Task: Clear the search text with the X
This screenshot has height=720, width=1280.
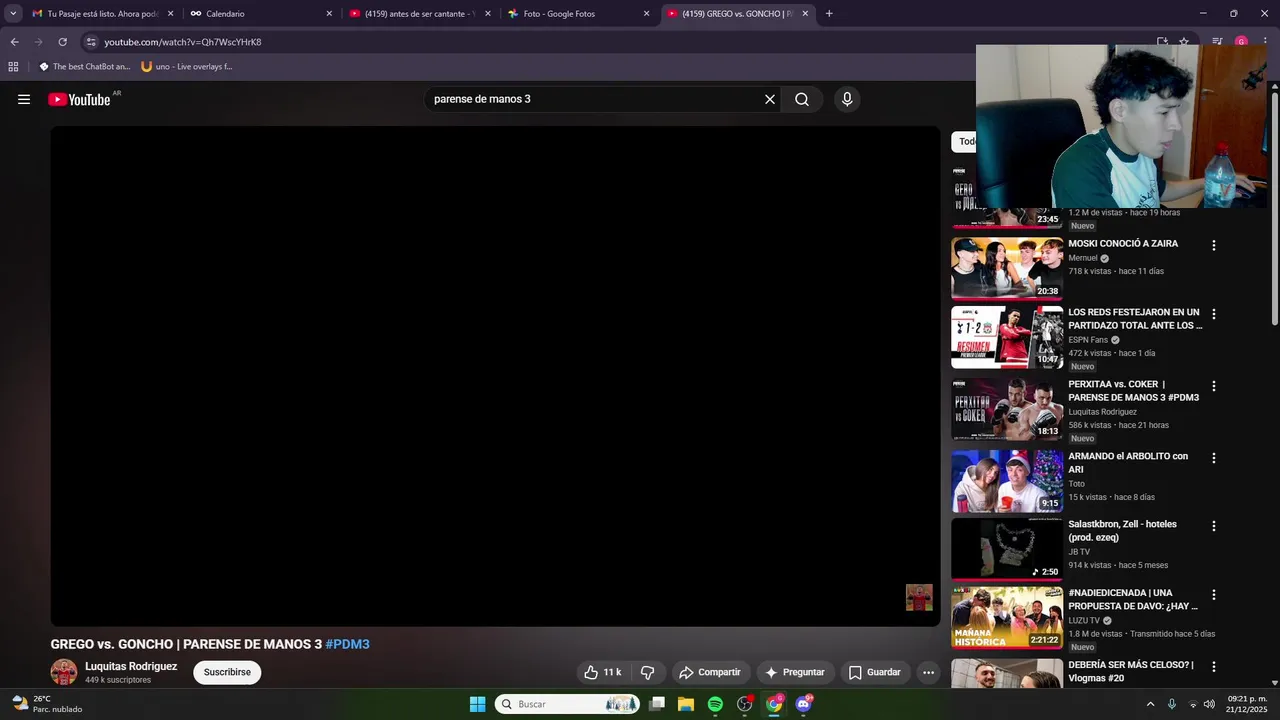Action: [770, 99]
